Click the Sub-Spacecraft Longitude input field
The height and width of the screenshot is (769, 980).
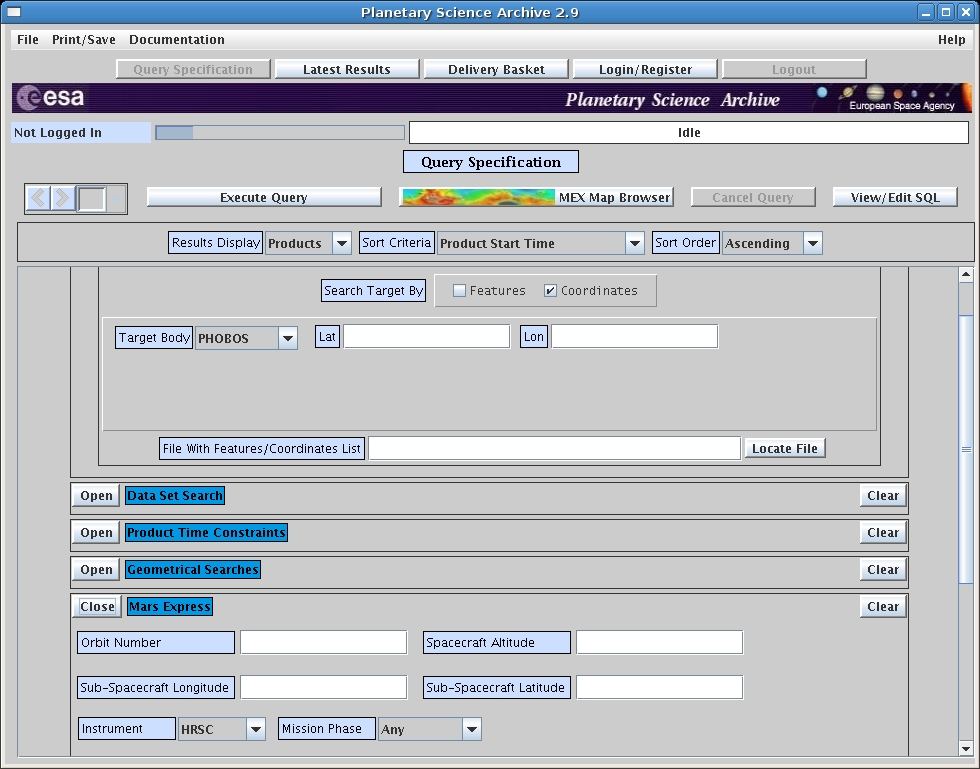pos(324,687)
